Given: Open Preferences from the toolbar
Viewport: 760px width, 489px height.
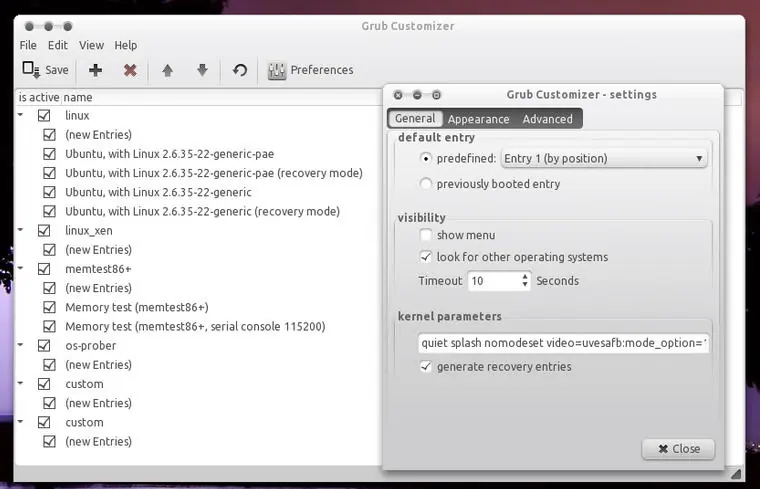Looking at the screenshot, I should 311,70.
